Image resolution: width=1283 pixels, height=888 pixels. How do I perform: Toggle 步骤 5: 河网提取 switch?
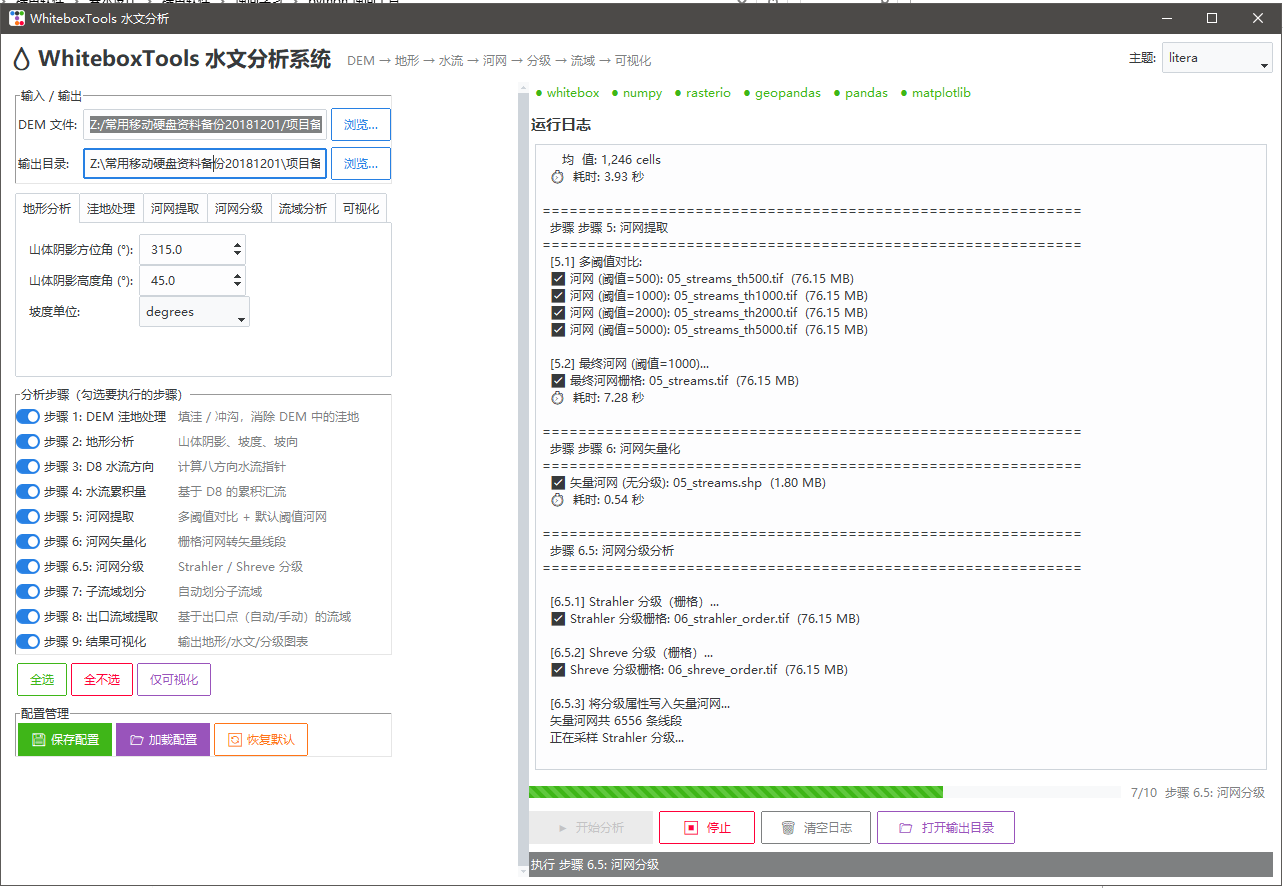pos(28,517)
